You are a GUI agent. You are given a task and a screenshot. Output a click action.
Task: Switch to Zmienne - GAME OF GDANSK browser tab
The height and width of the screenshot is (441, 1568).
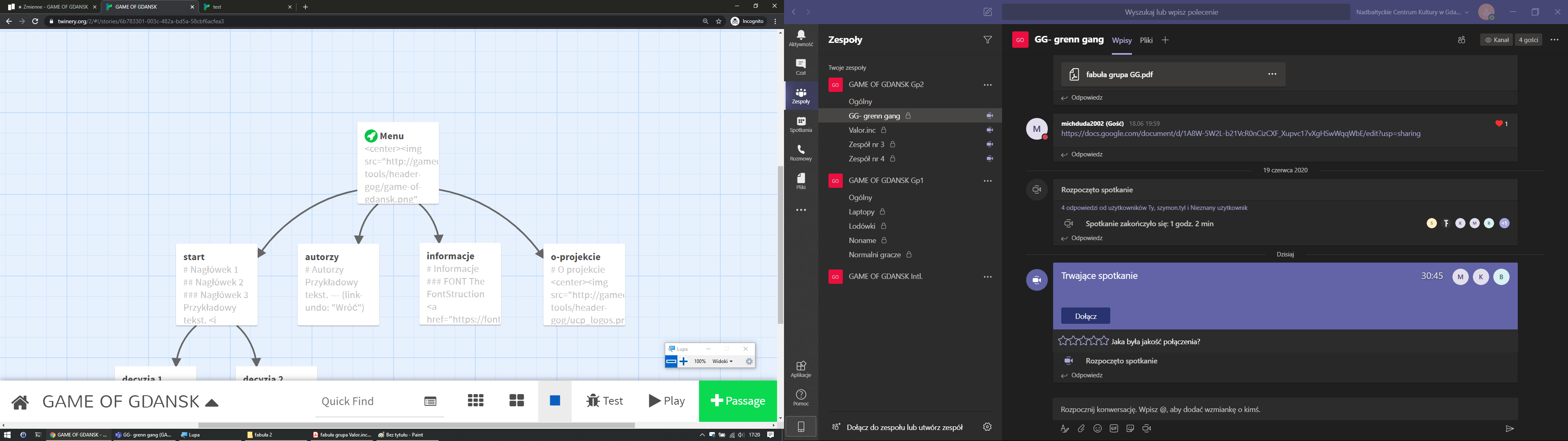51,7
